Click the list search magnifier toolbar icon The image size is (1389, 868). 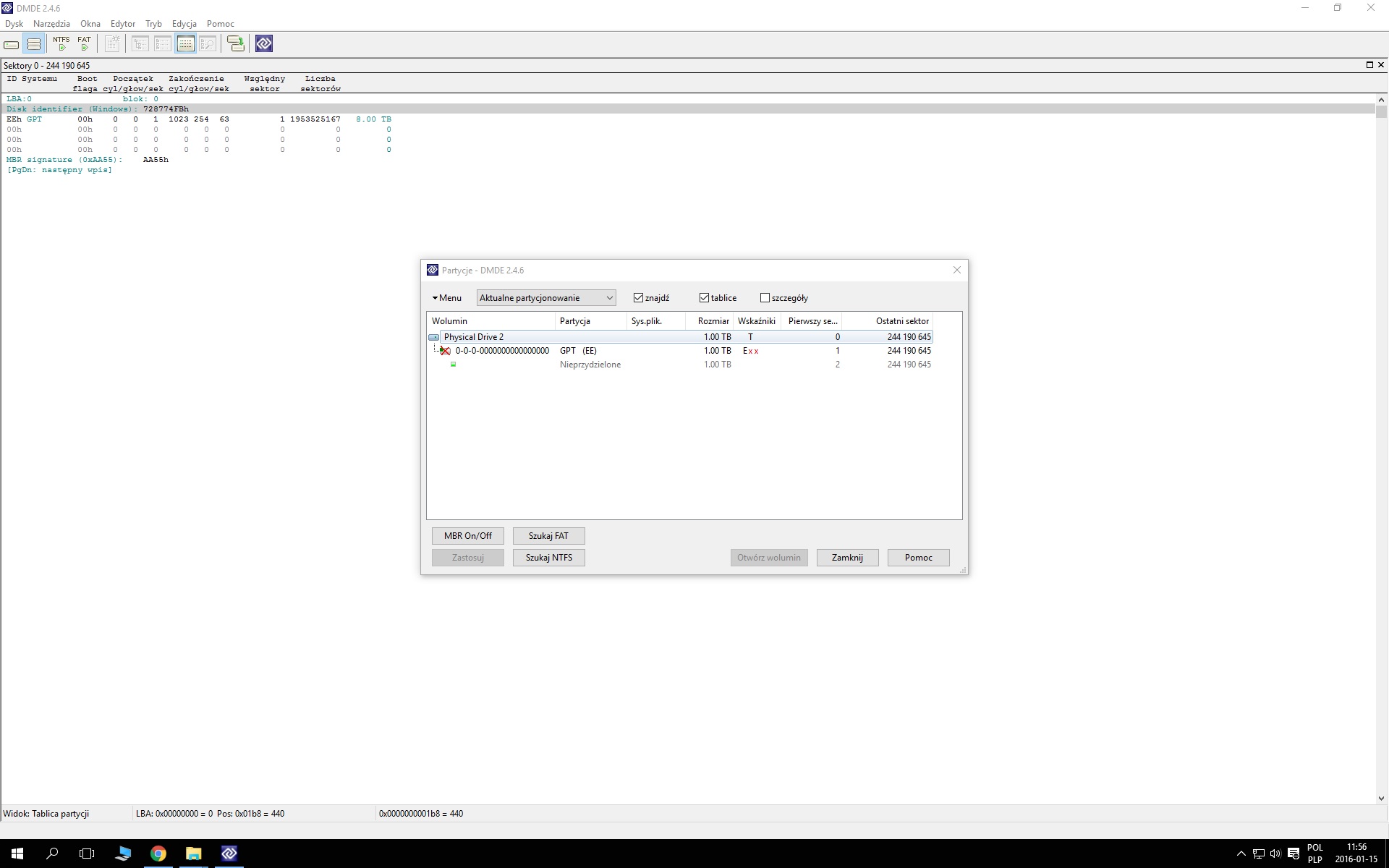208,44
